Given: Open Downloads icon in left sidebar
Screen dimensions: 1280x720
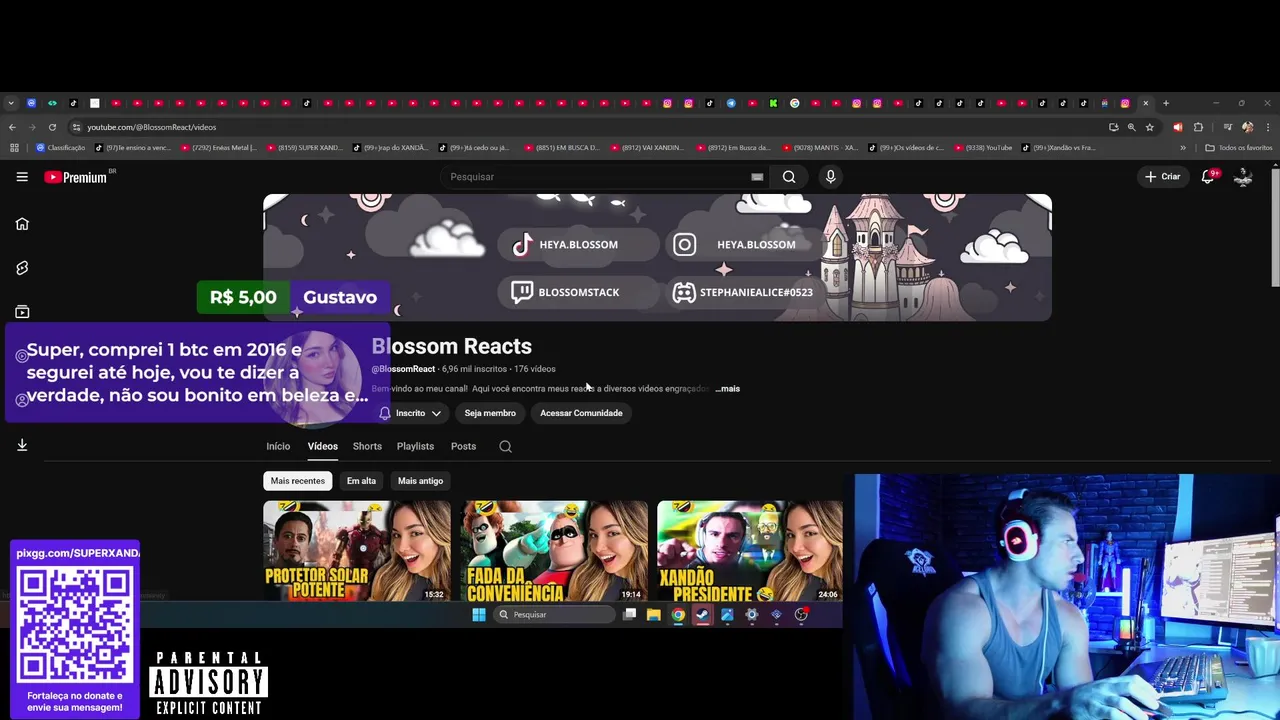Looking at the screenshot, I should pos(22,445).
